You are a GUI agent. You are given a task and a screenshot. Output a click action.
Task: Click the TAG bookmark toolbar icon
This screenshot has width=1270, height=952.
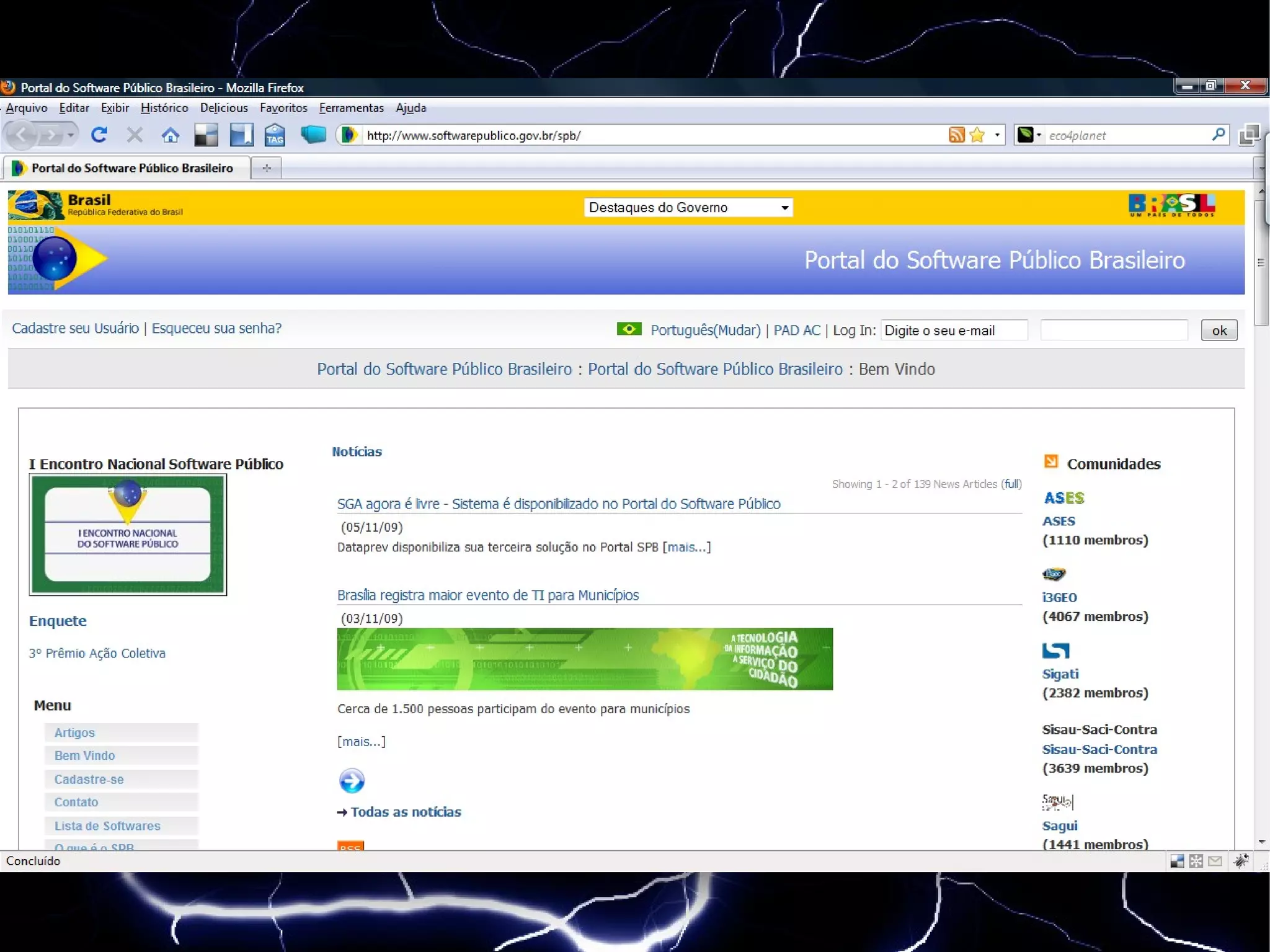coord(275,135)
